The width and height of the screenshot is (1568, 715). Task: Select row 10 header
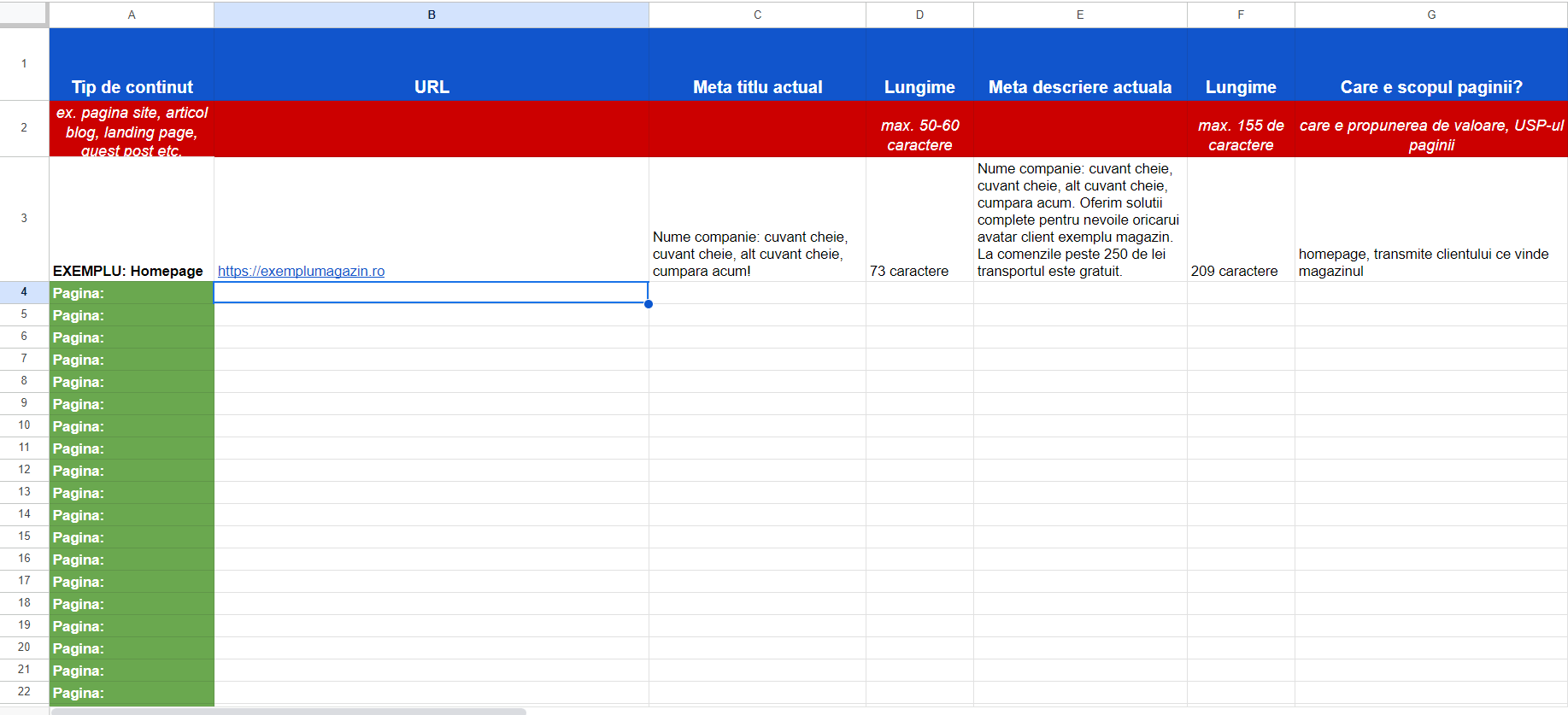click(24, 425)
